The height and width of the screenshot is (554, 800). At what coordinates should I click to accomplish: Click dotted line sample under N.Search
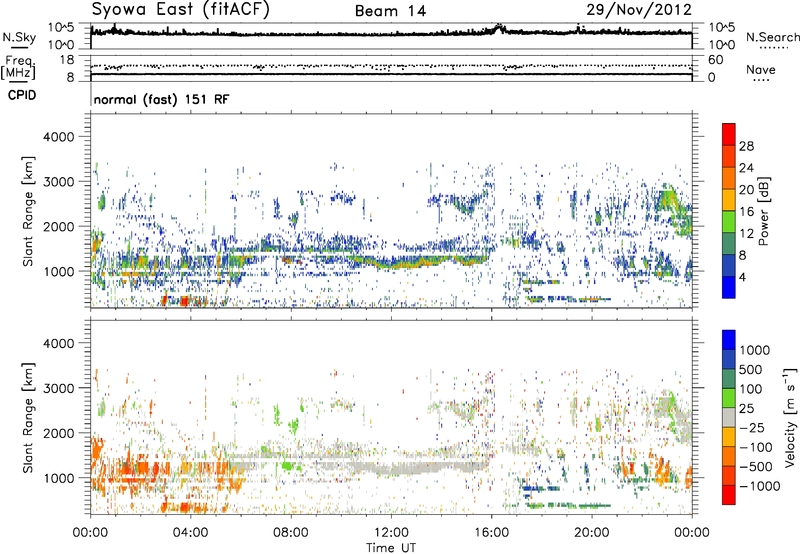(x=774, y=48)
